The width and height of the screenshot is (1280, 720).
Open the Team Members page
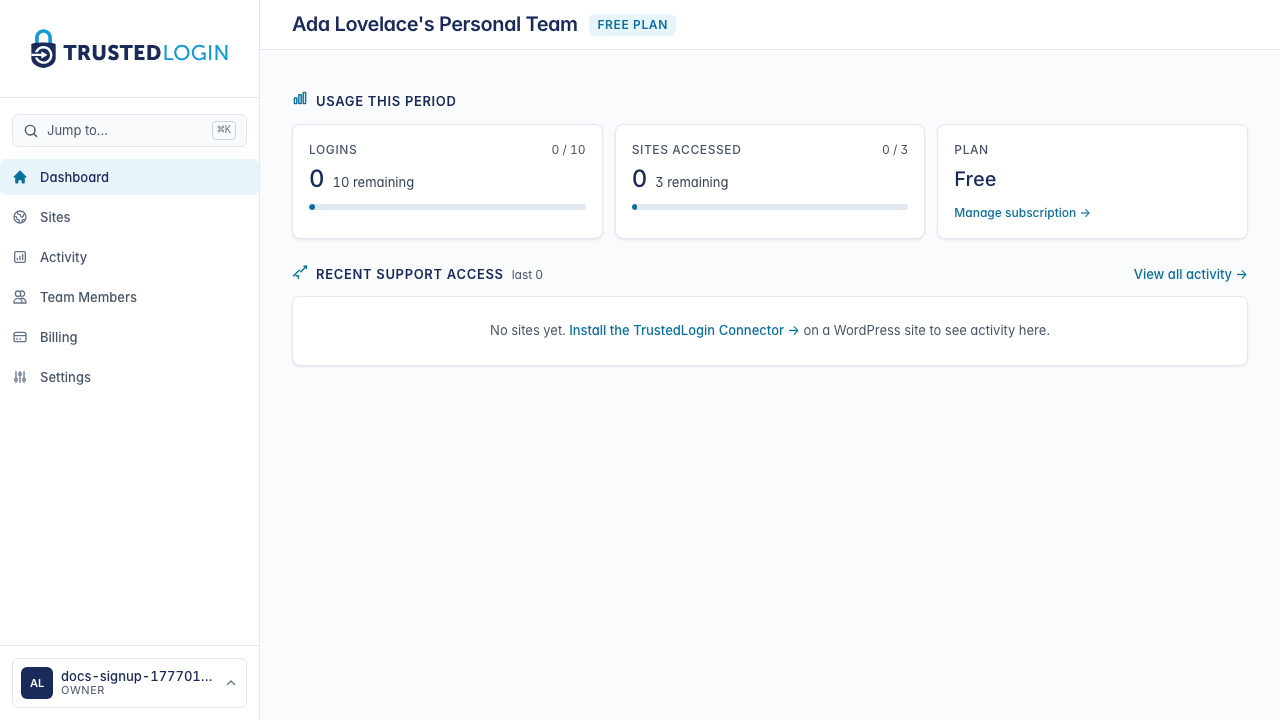(88, 297)
